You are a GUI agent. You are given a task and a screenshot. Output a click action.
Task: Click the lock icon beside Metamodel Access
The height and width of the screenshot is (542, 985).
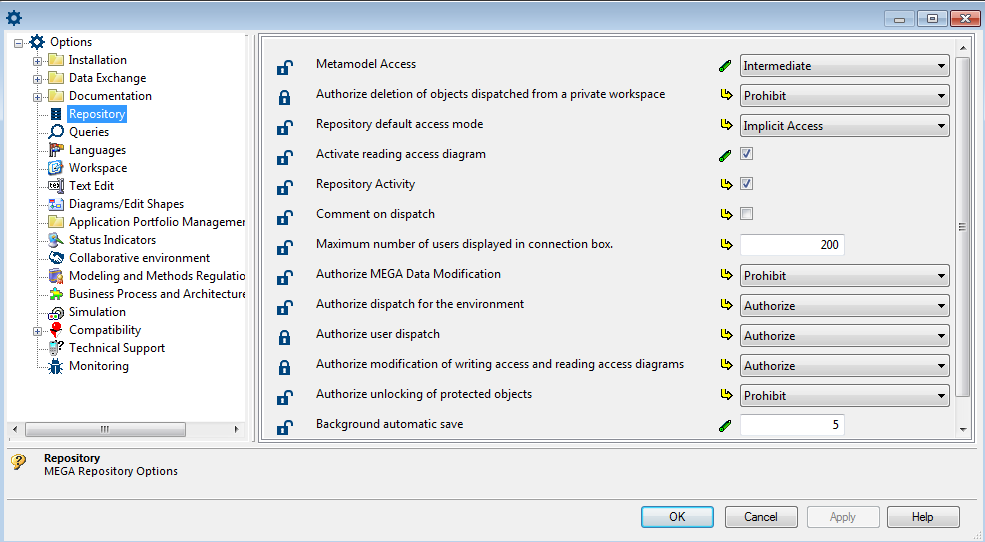pyautogui.click(x=284, y=67)
